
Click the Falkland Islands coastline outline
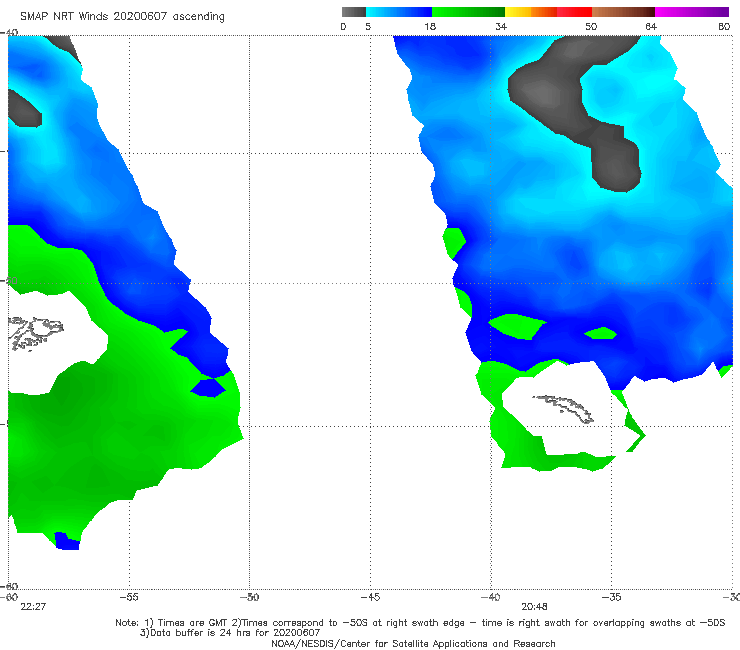pos(36,333)
